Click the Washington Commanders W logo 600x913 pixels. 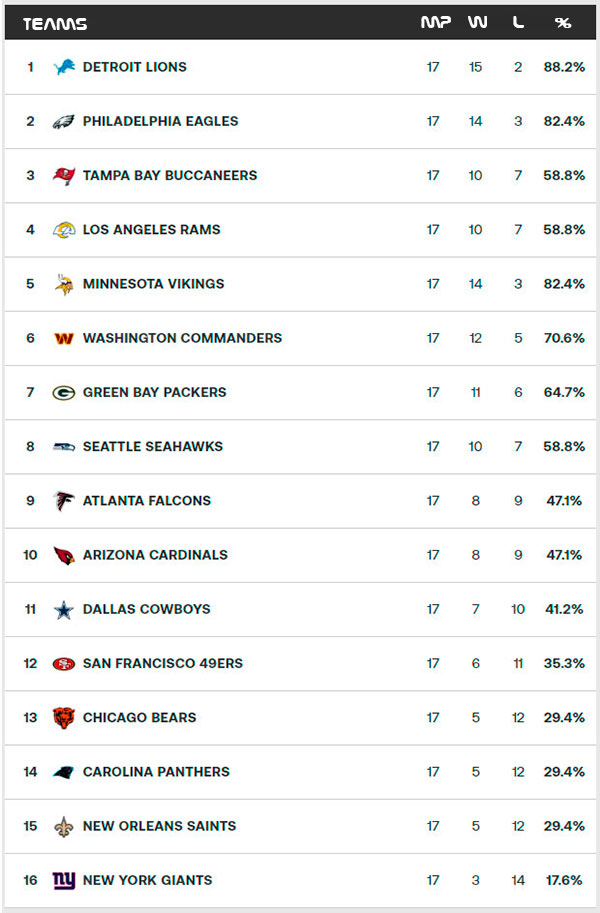tap(64, 339)
